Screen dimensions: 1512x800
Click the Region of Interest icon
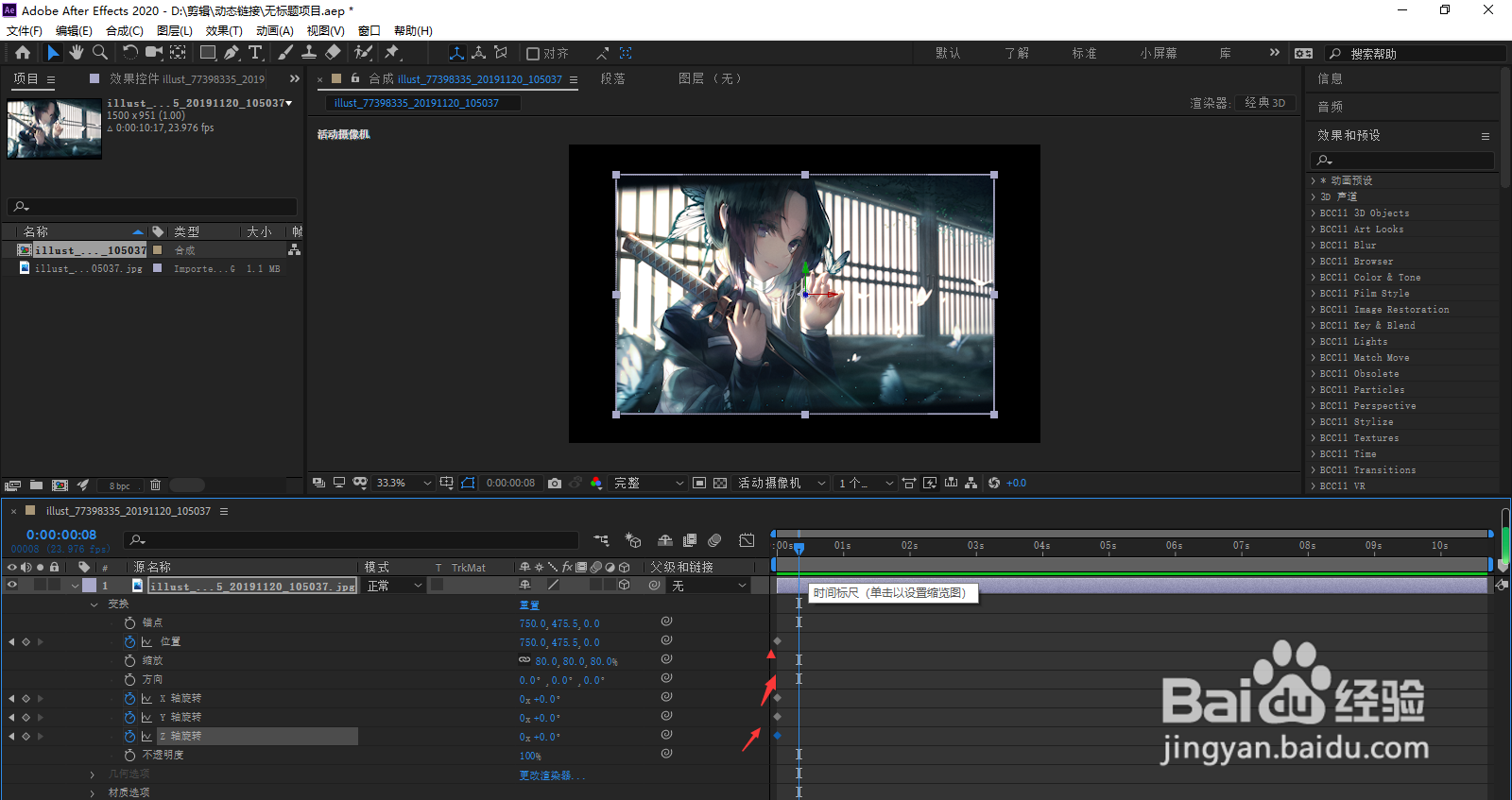pyautogui.click(x=699, y=483)
